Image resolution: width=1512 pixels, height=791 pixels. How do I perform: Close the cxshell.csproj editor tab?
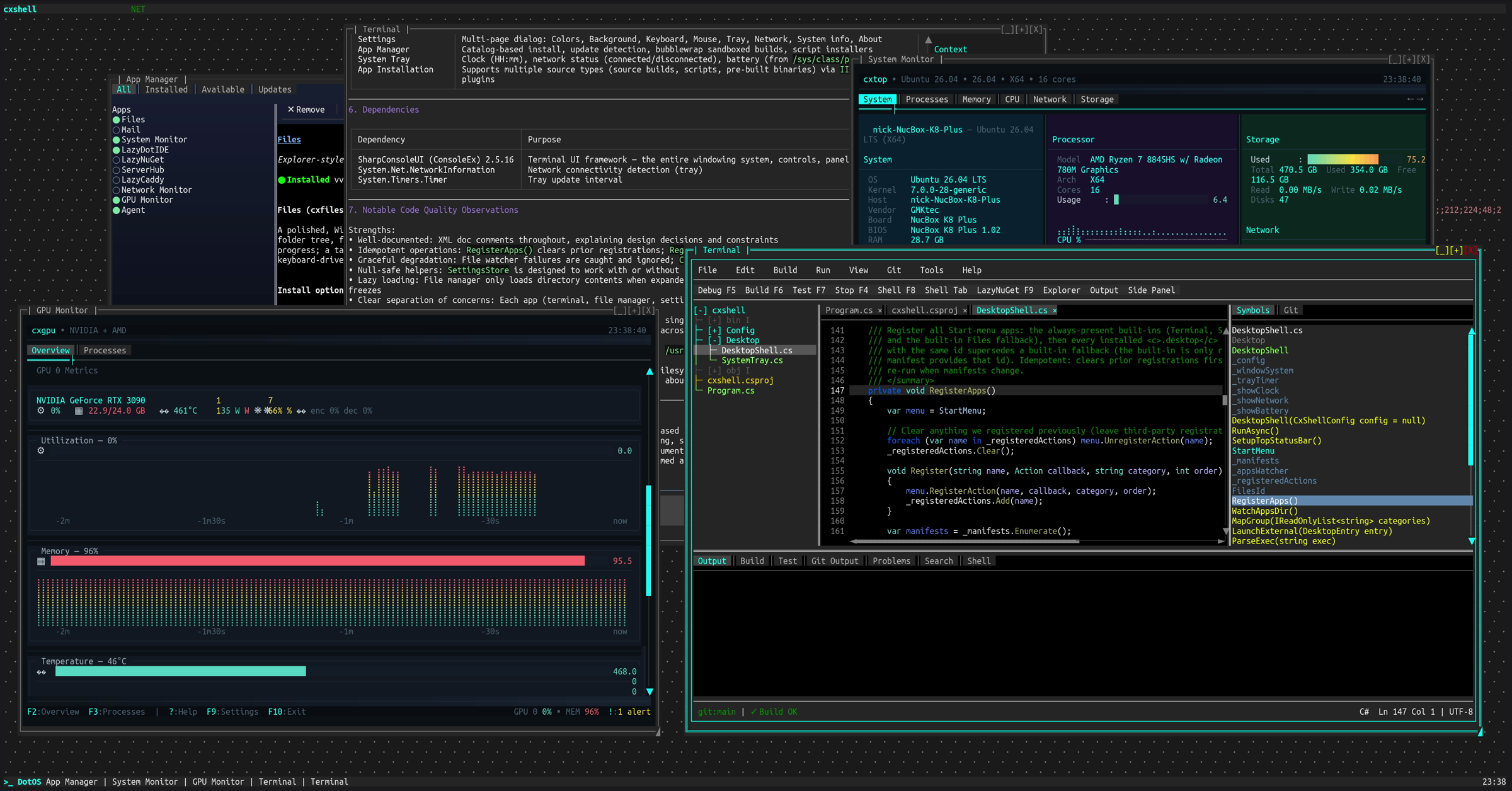coord(965,310)
